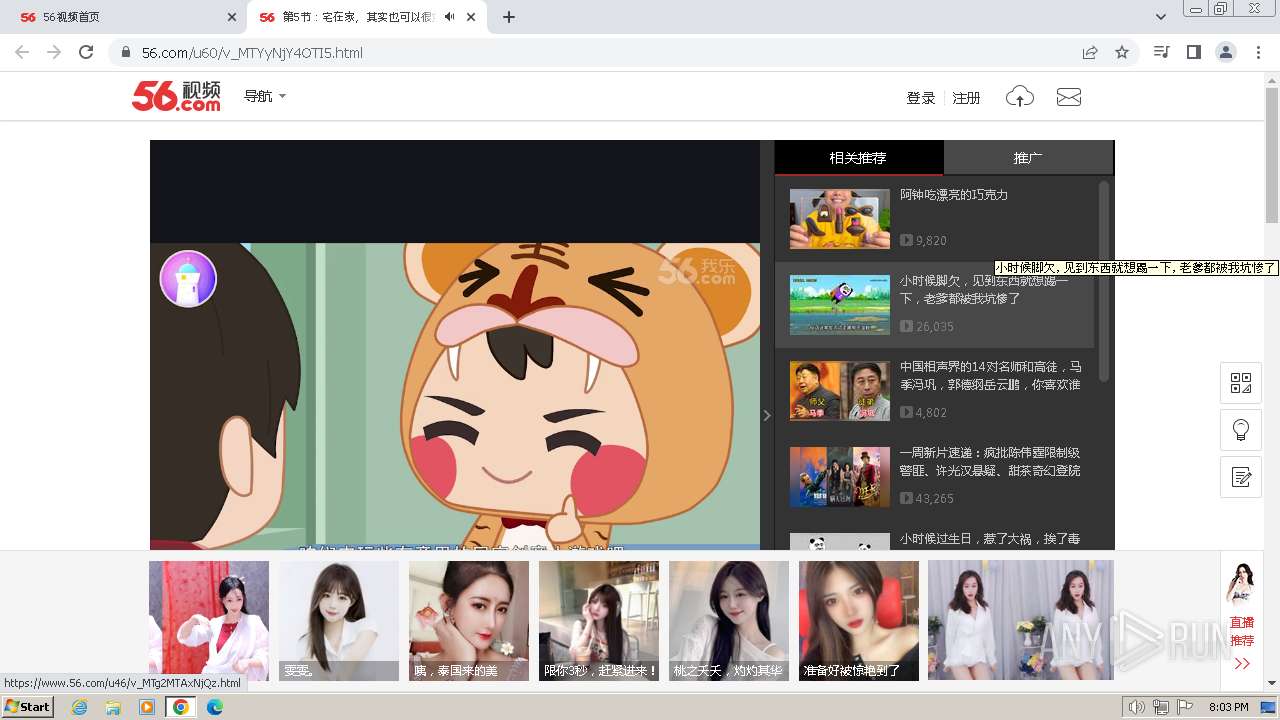This screenshot has height=720, width=1280.
Task: Bookmark this page with star icon
Action: (1122, 52)
